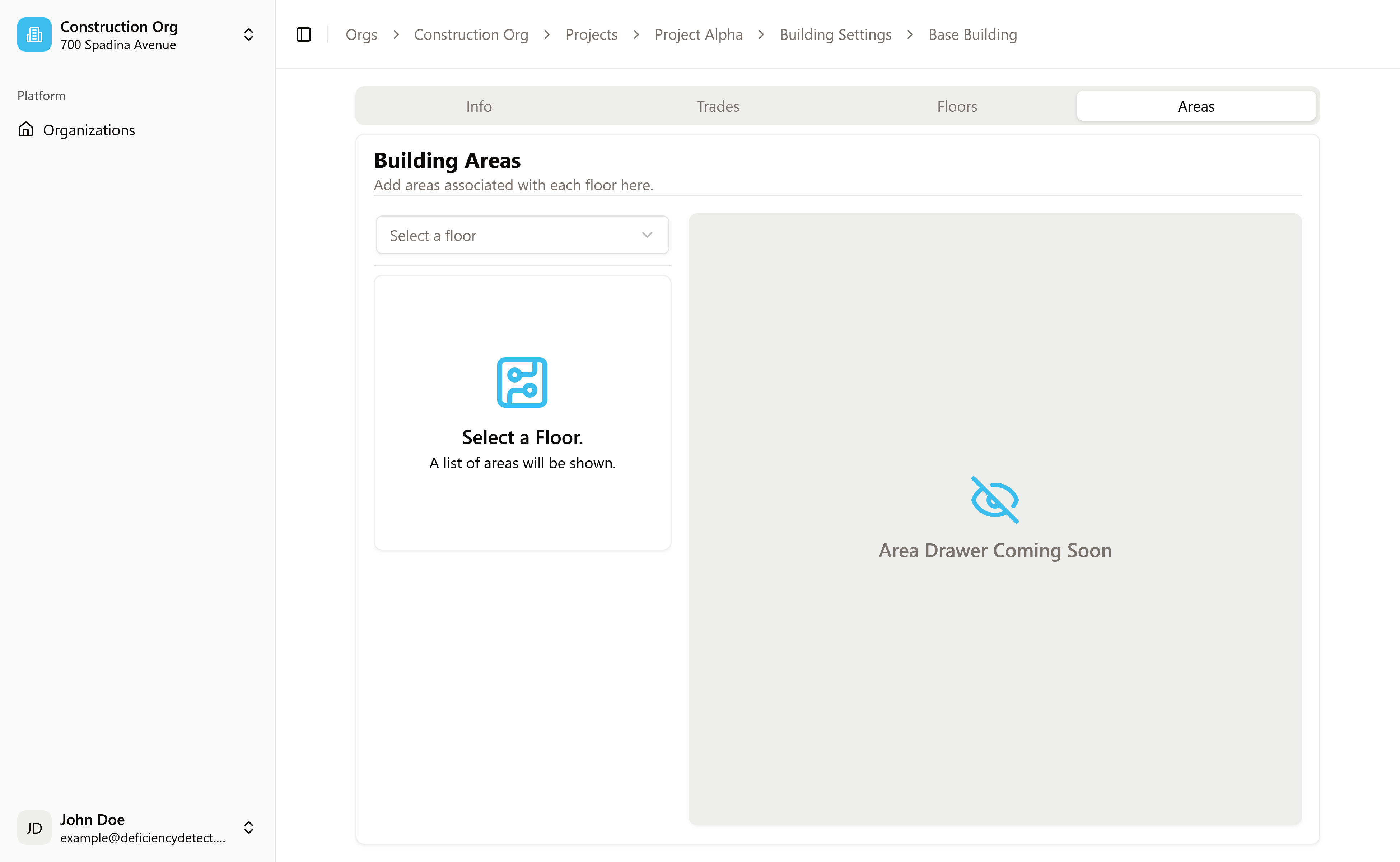Click 'Area Drawer Coming Soon' text
The height and width of the screenshot is (862, 1400).
pos(995,551)
